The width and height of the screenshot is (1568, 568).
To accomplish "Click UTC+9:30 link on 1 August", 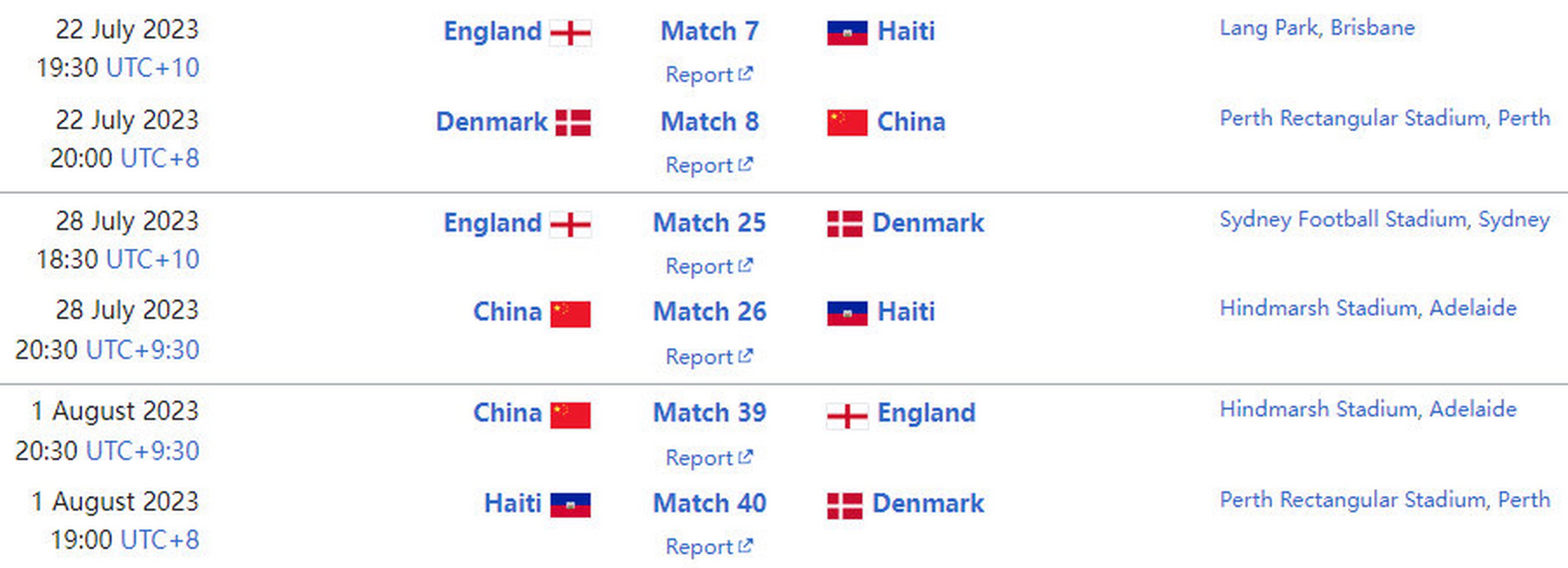I will (x=142, y=451).
